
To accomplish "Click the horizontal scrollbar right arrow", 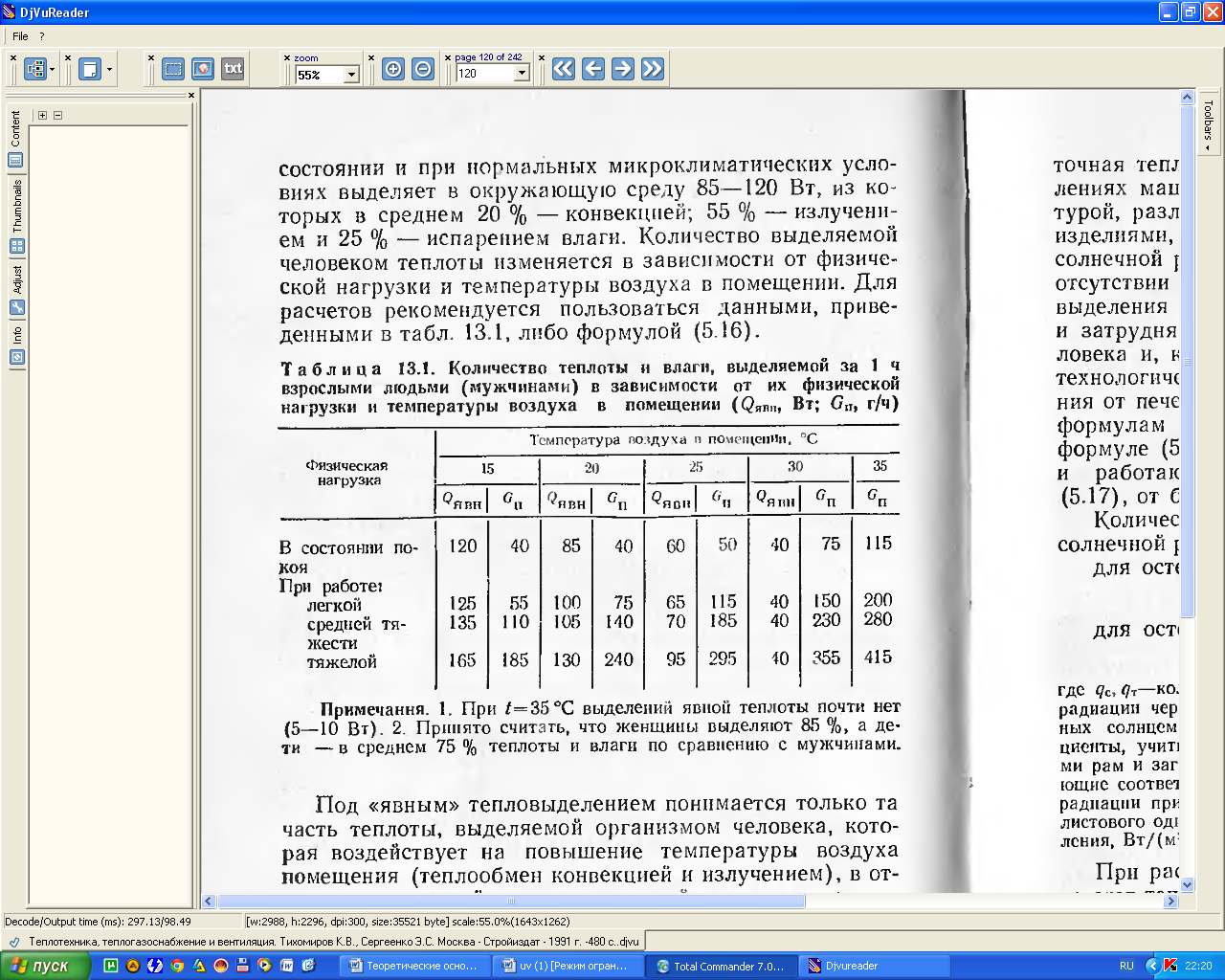I will 1171,902.
